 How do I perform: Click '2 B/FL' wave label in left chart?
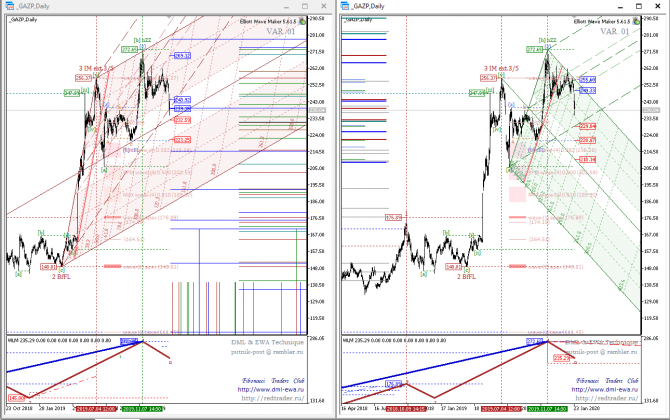click(x=61, y=277)
